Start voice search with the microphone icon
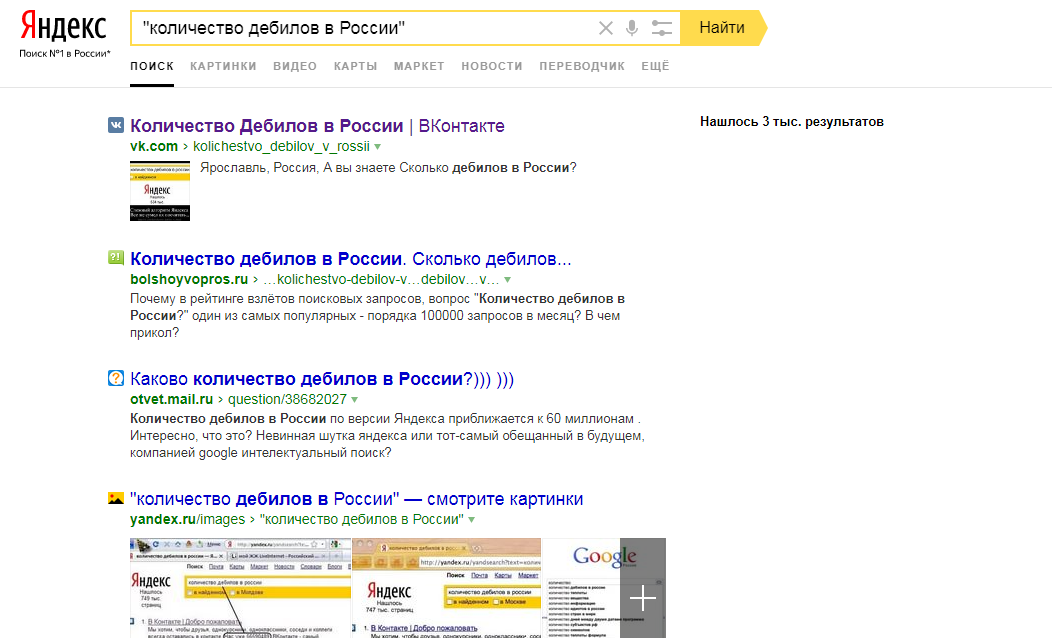 631,28
